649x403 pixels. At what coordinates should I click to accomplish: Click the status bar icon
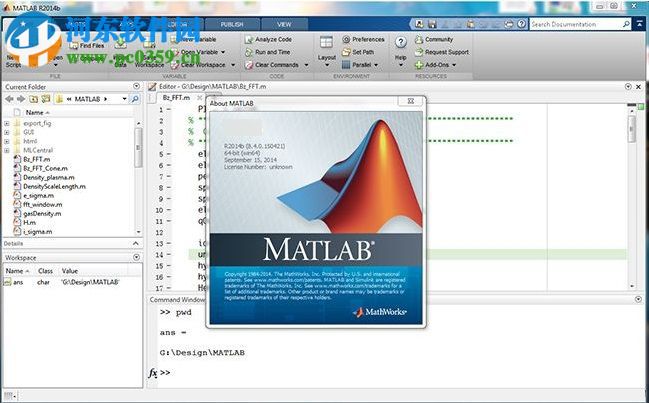pyautogui.click(x=10, y=396)
